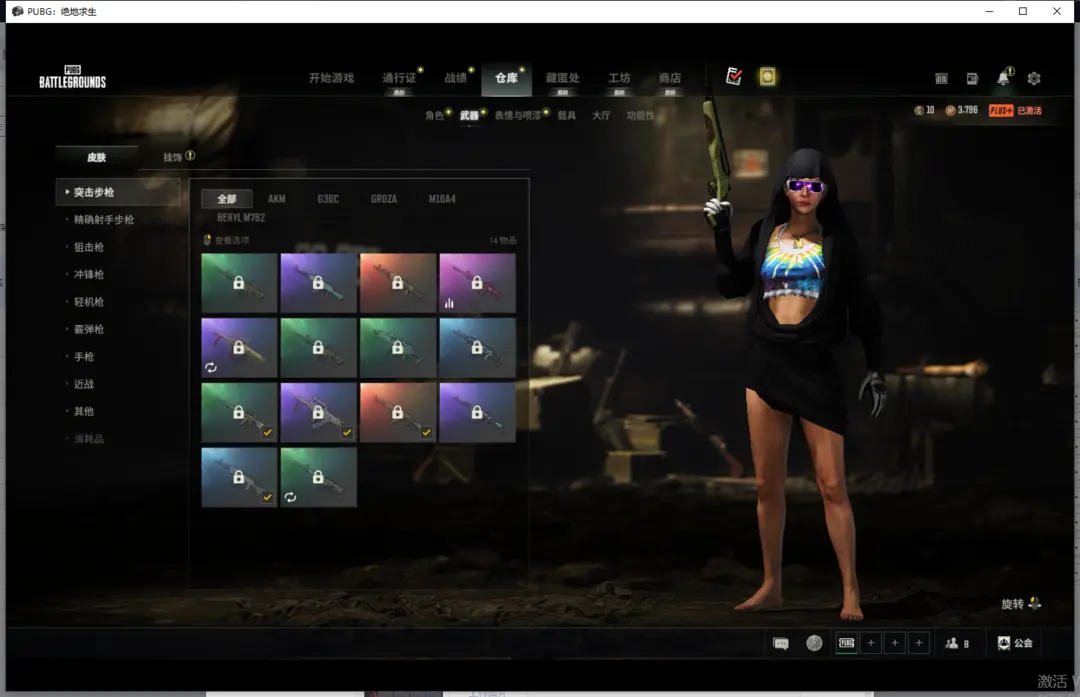Click the last plus slot before friends icon
Image resolution: width=1080 pixels, height=697 pixels.
919,643
